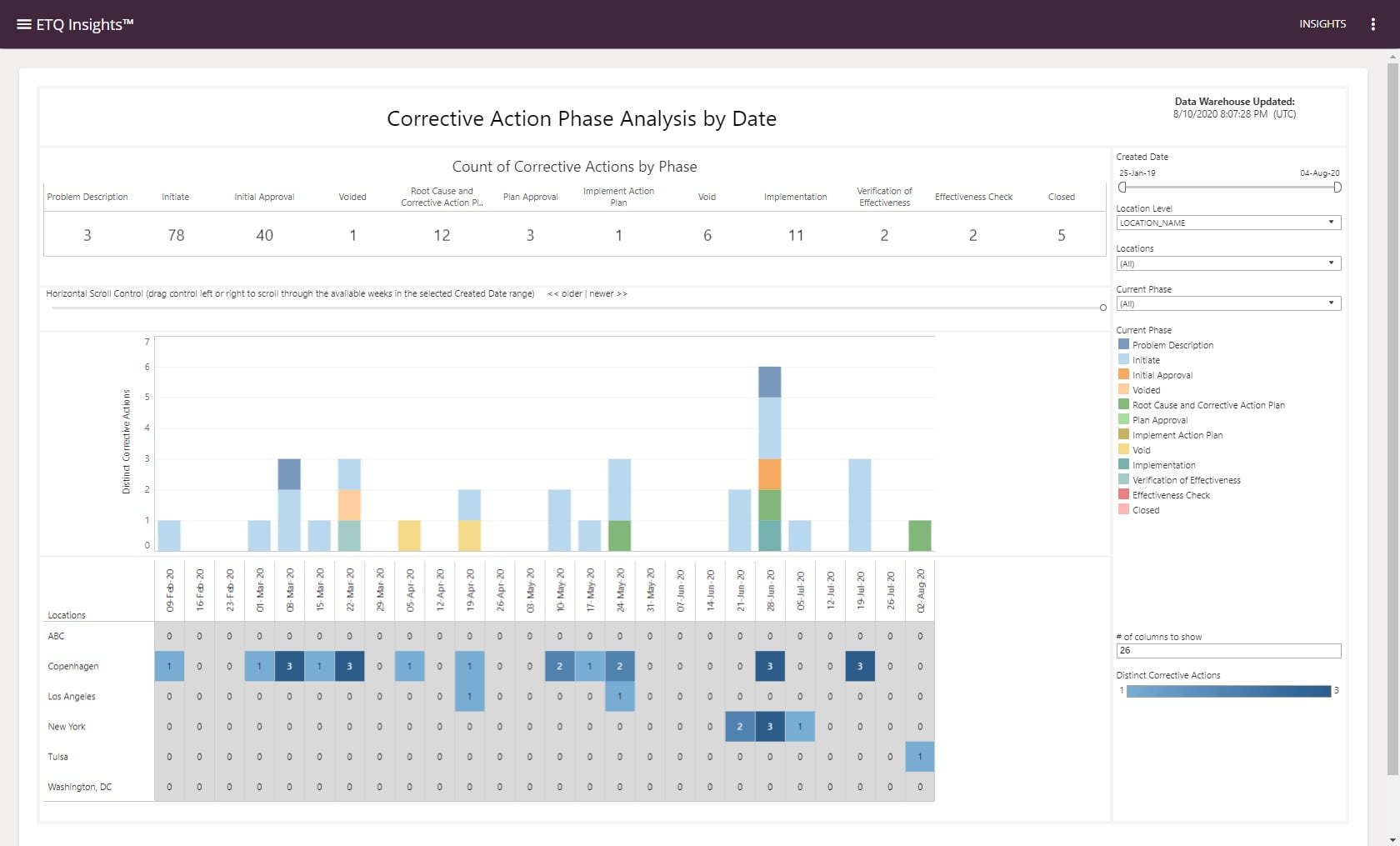Select the Voided legend swatch
Image resolution: width=1400 pixels, height=846 pixels.
1123,389
